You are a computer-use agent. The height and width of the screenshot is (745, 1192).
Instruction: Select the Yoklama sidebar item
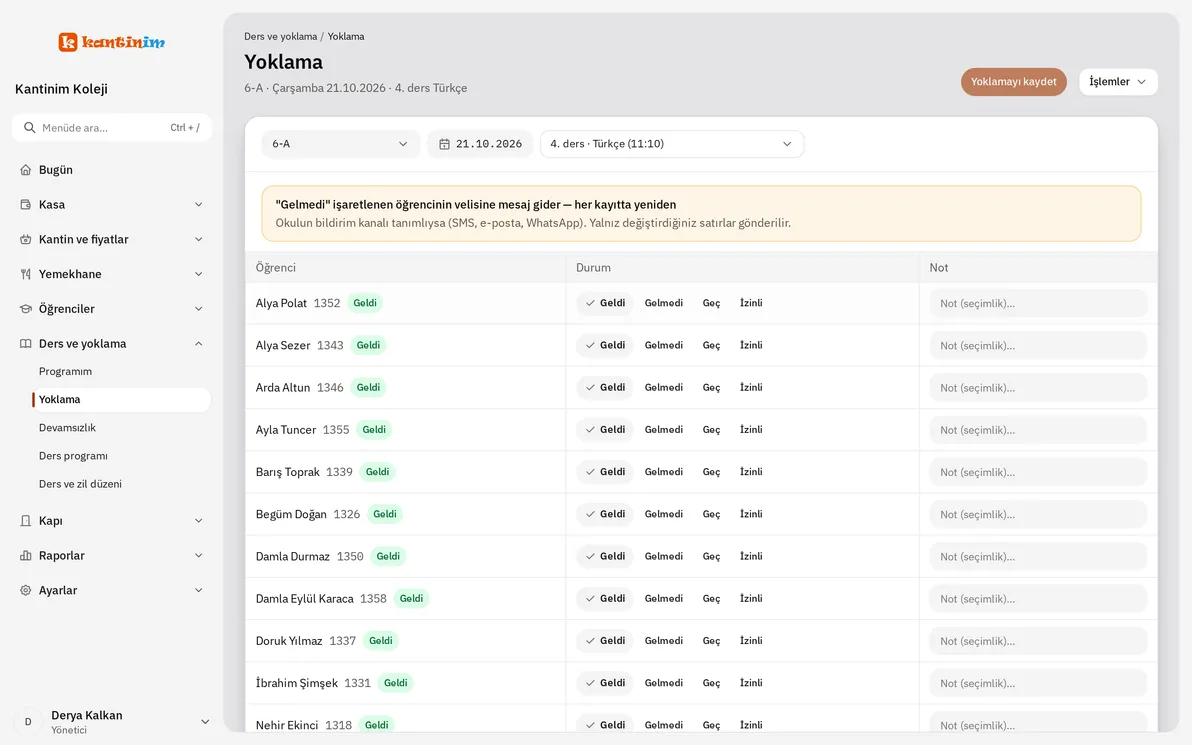(122, 400)
